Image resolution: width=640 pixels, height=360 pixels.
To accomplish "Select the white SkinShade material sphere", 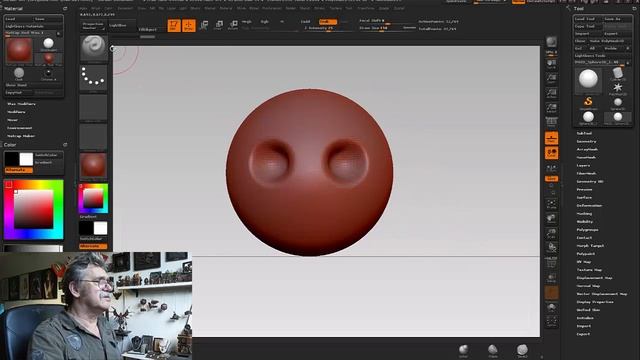I will (48, 44).
